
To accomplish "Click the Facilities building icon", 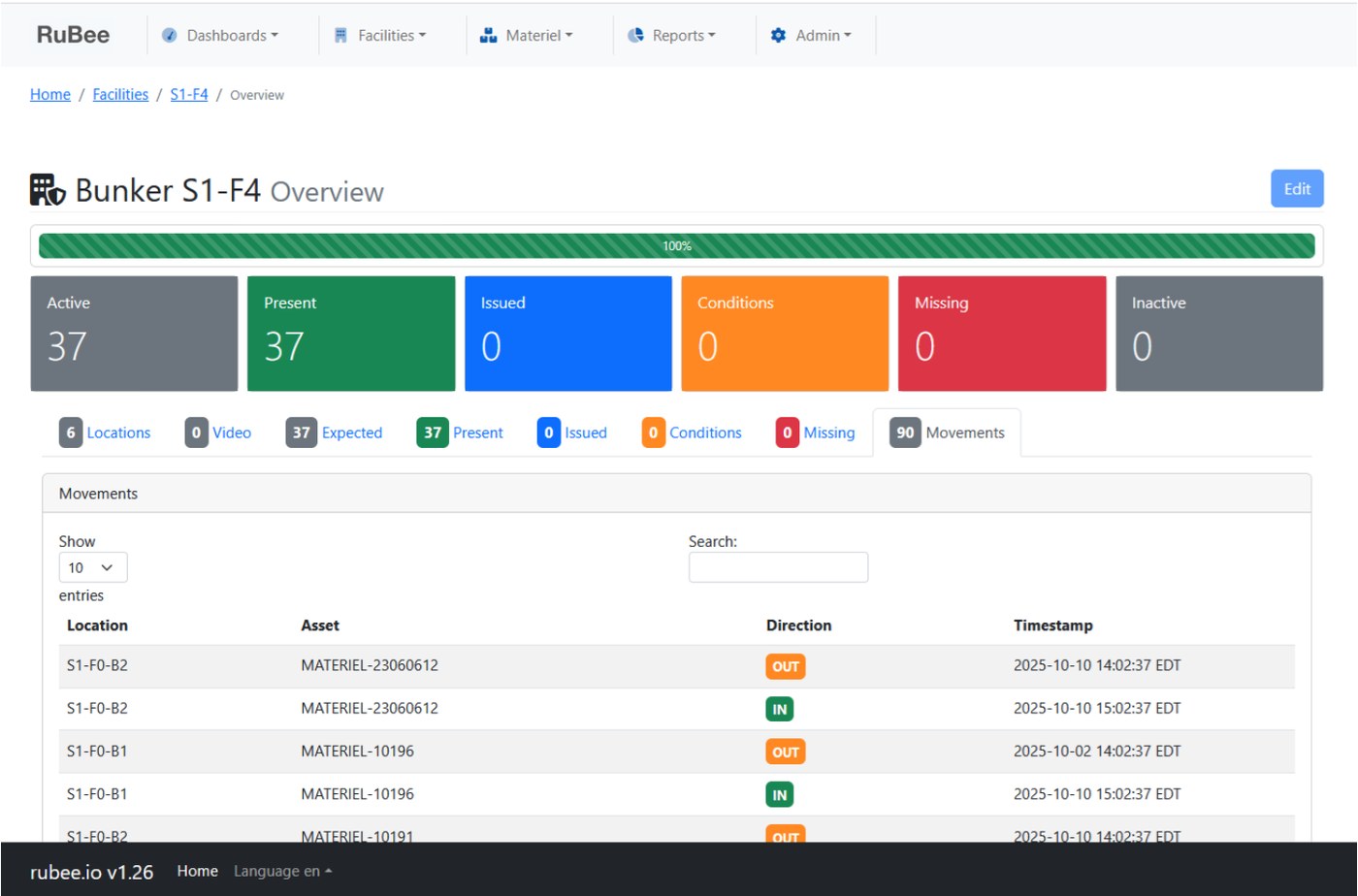I will click(341, 35).
